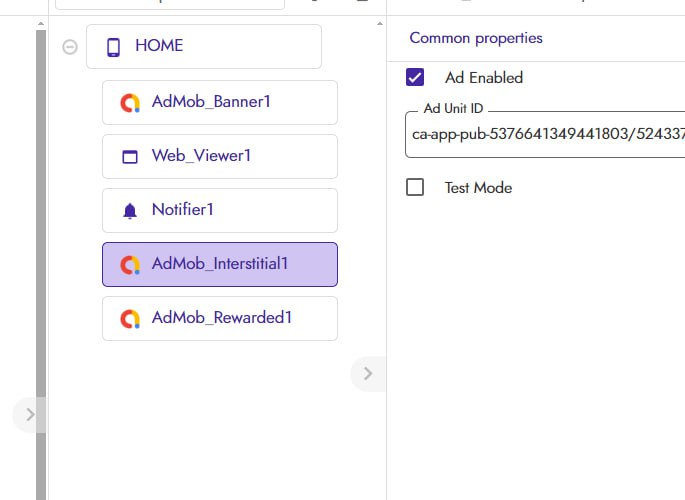
Task: Click the AdMob_Interstitial1 component icon
Action: point(129,264)
